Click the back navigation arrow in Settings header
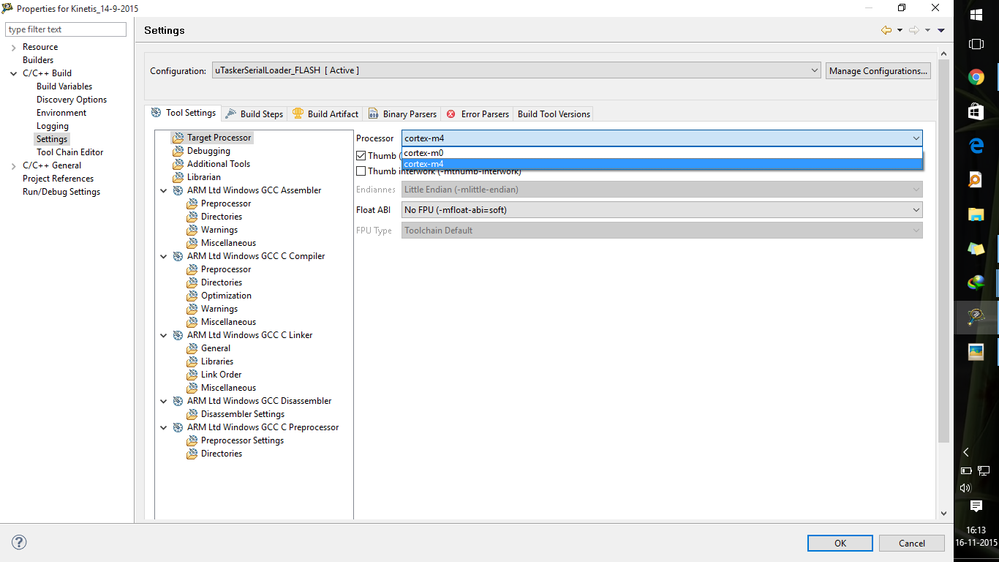 (886, 30)
